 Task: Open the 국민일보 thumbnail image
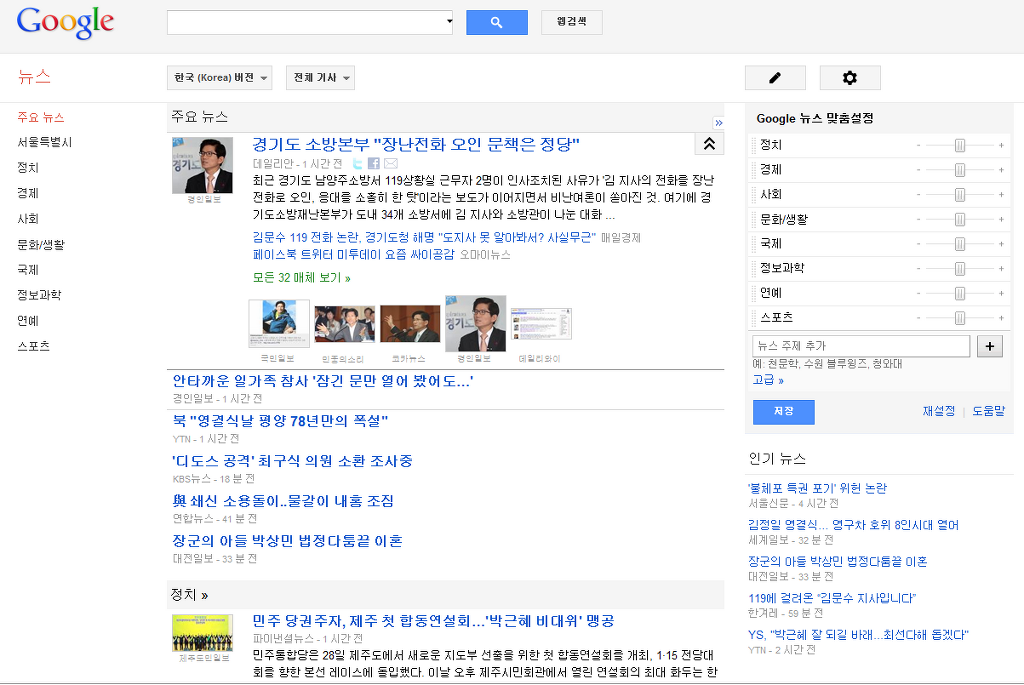[x=279, y=323]
